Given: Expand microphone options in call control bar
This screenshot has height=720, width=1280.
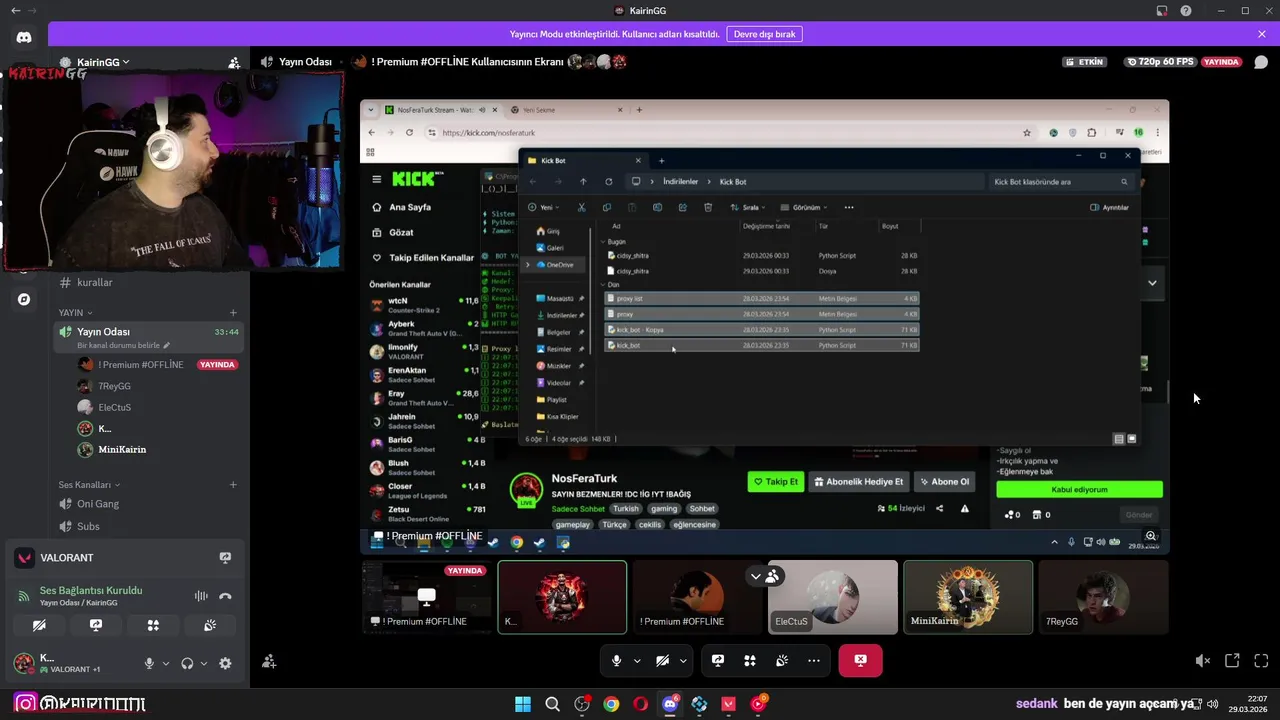Looking at the screenshot, I should coord(637,661).
